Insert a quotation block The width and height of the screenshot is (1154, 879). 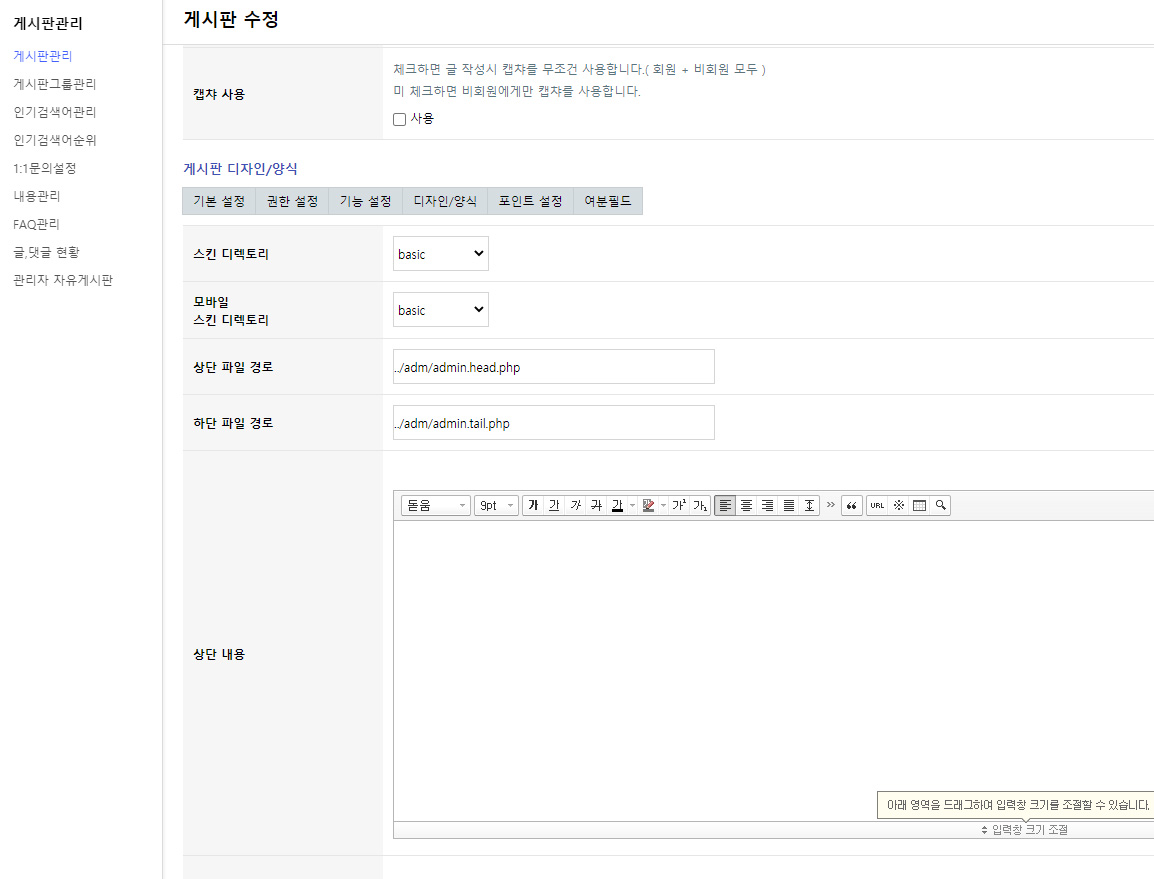(852, 505)
